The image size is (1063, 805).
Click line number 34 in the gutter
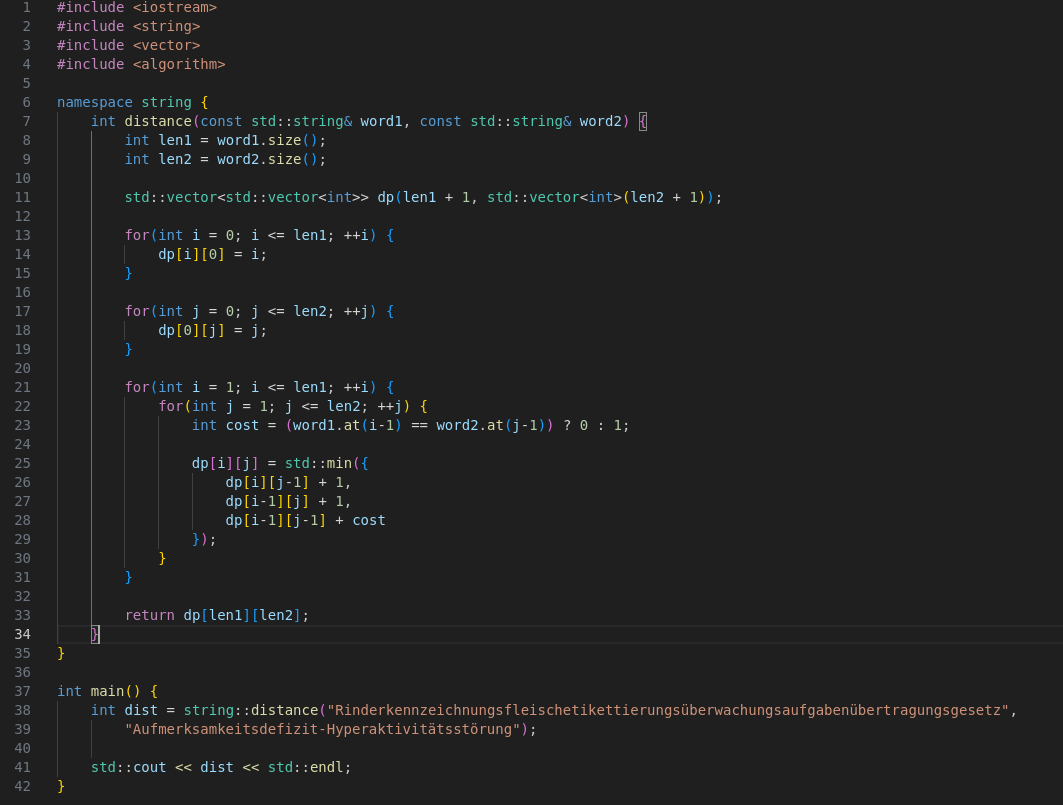tap(22, 634)
